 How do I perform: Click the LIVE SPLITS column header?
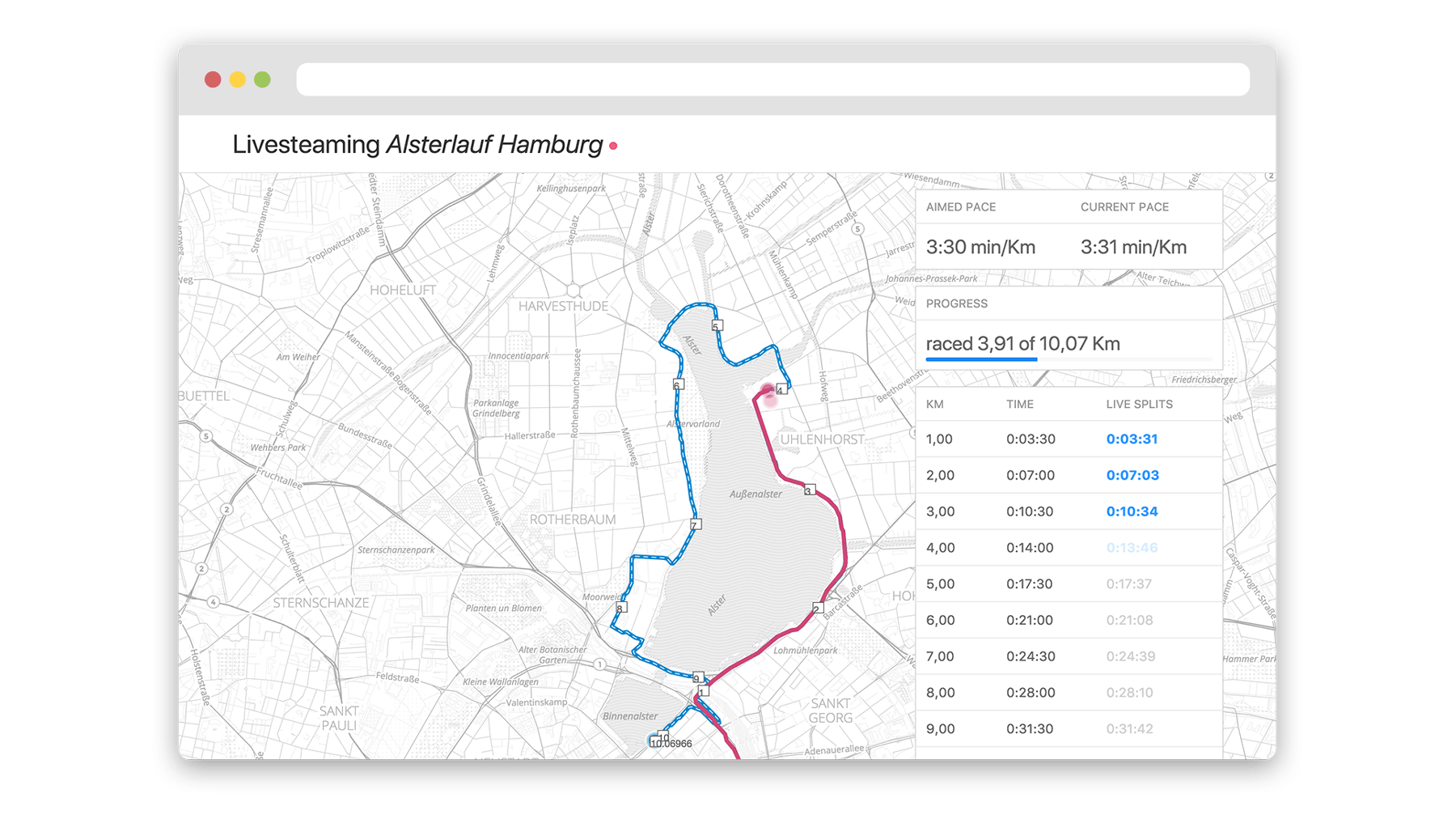pyautogui.click(x=1139, y=404)
